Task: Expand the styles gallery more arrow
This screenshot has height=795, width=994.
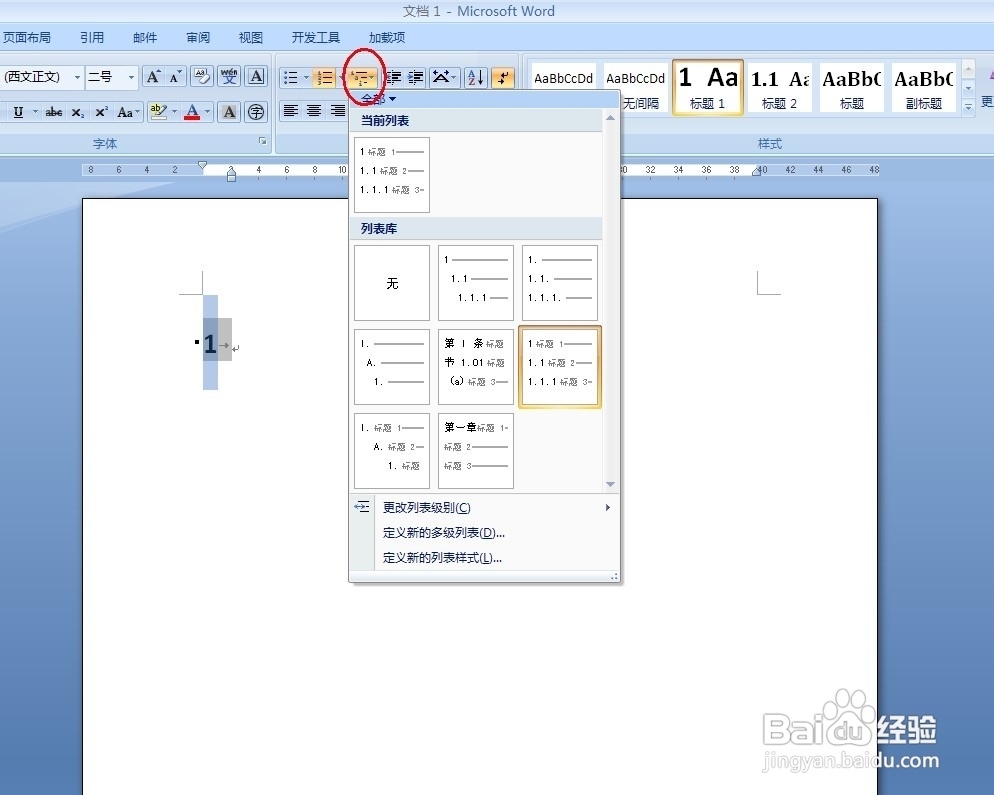Action: 968,107
